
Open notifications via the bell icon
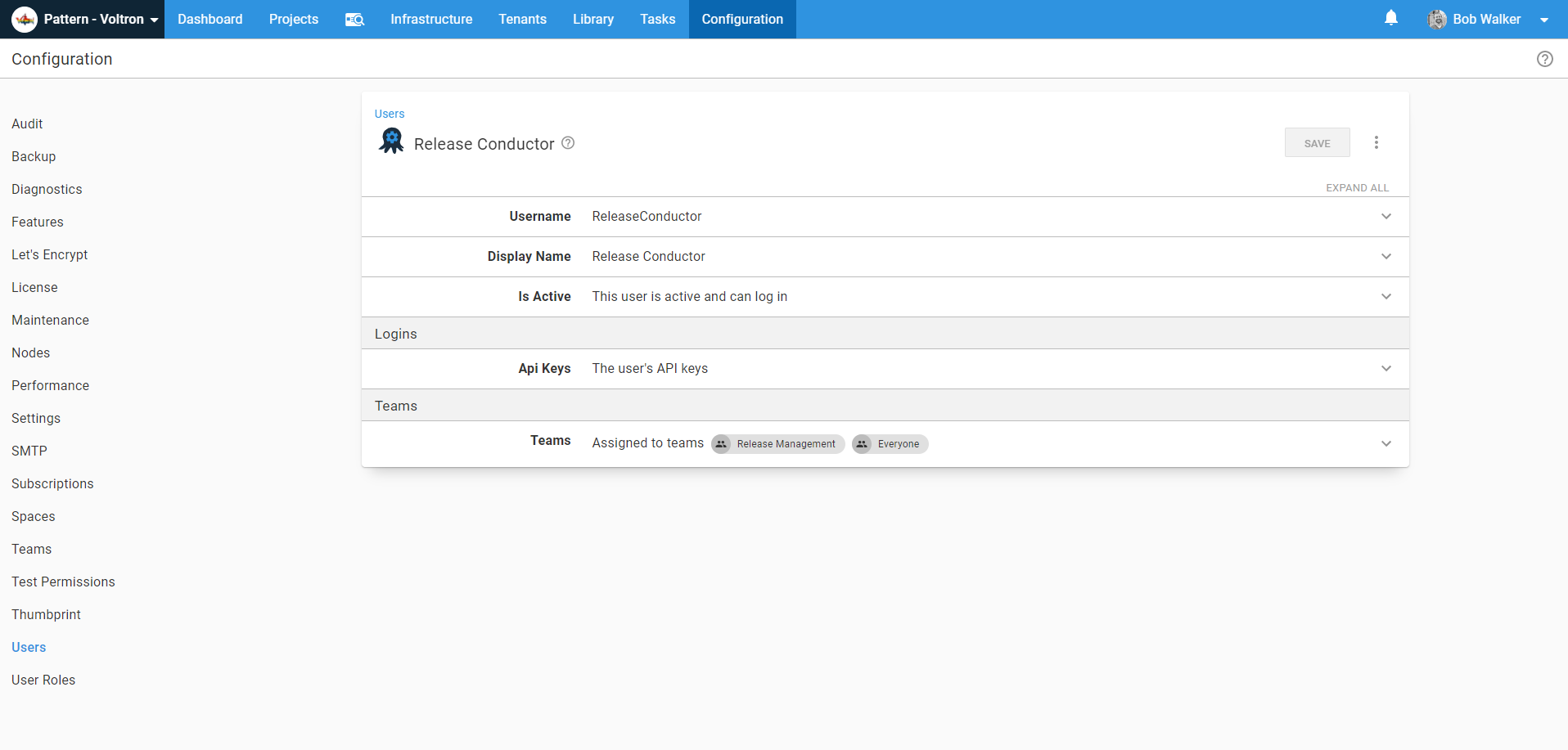(1391, 18)
